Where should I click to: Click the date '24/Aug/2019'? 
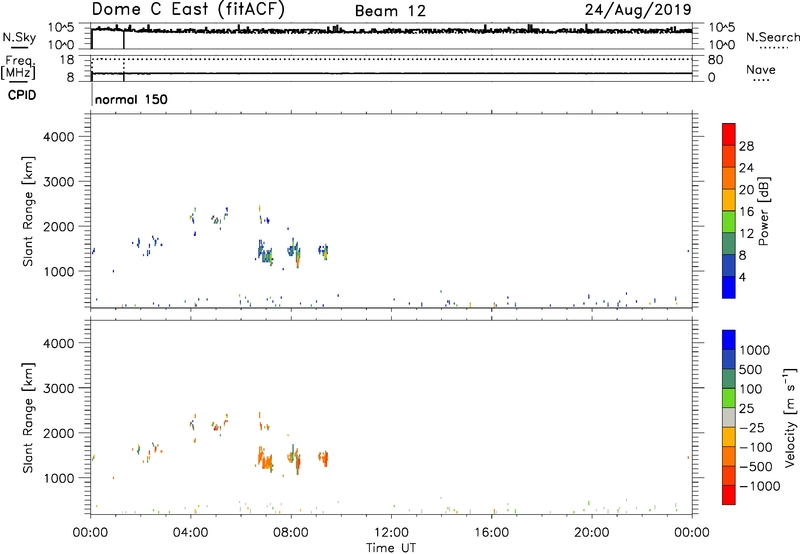point(638,10)
